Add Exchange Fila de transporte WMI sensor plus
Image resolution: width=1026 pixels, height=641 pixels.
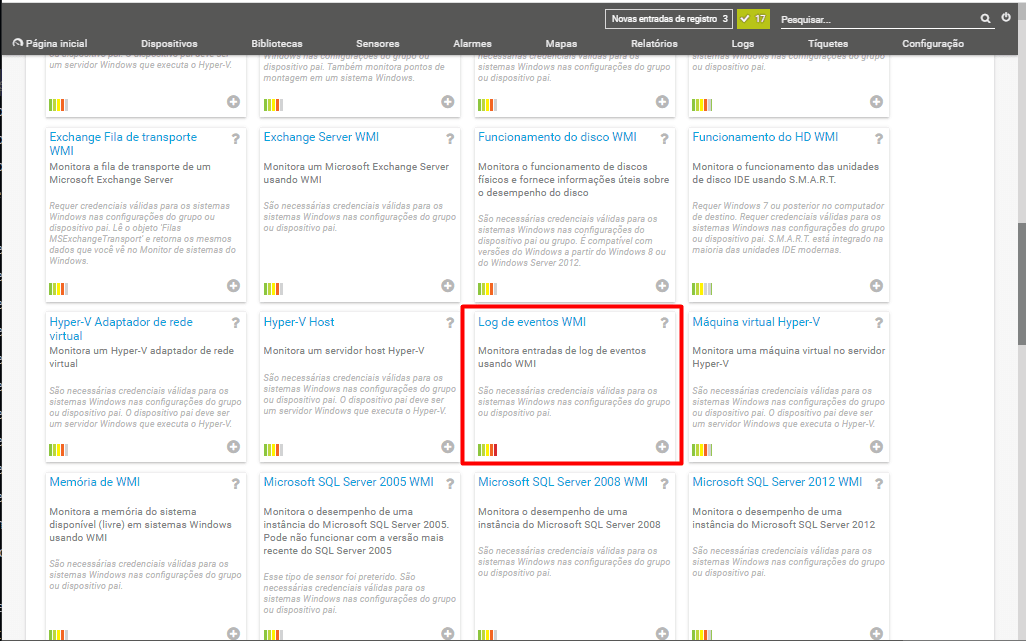tap(234, 286)
